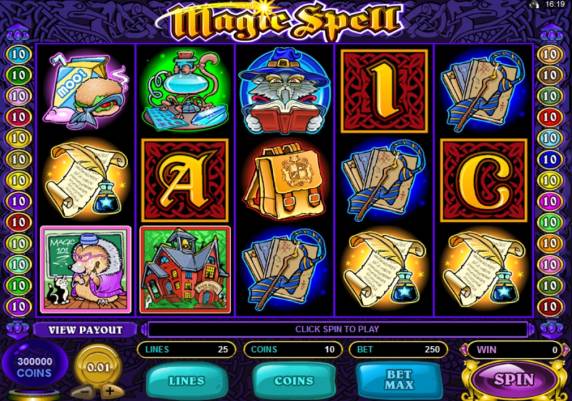Click the scroll and quill symbol on first reel
The image size is (572, 401).
click(86, 180)
